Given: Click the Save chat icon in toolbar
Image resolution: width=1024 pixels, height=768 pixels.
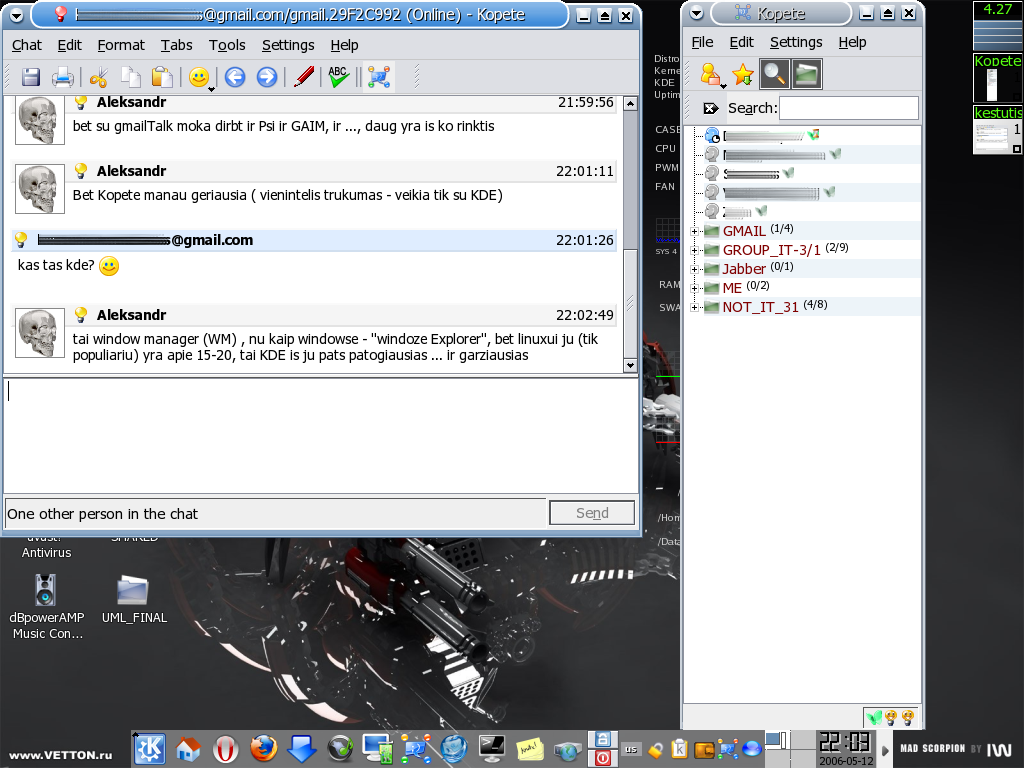Looking at the screenshot, I should pos(31,77).
